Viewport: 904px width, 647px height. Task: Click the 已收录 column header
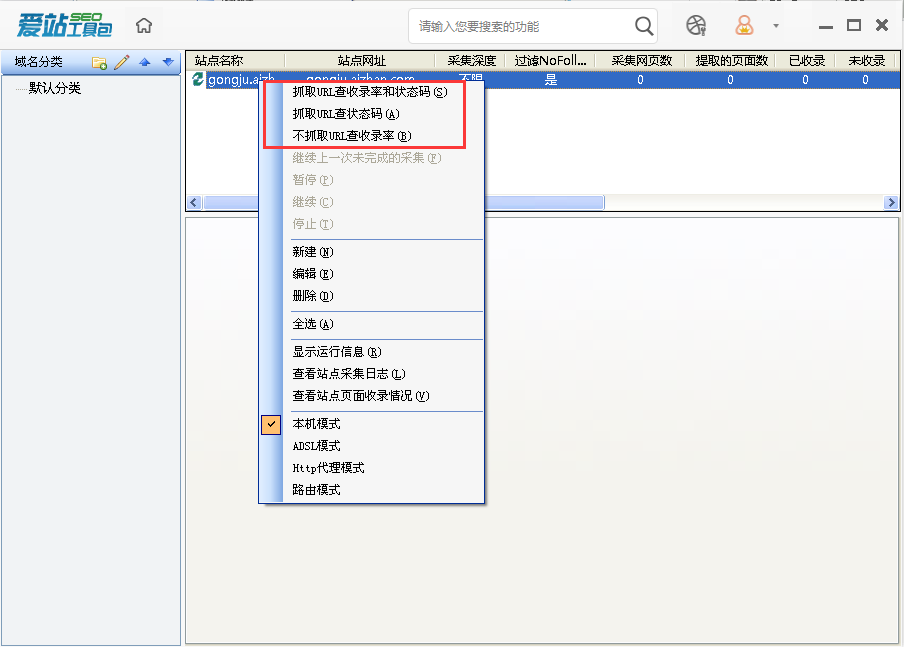point(805,61)
